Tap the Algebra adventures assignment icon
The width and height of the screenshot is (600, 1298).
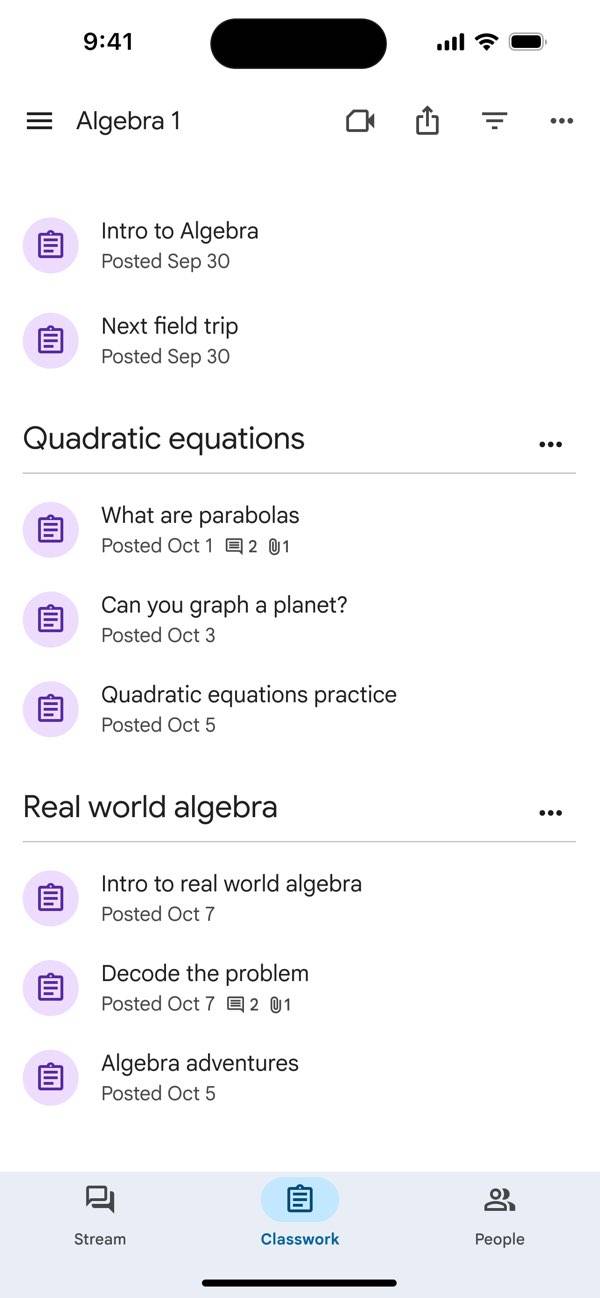coord(51,1077)
